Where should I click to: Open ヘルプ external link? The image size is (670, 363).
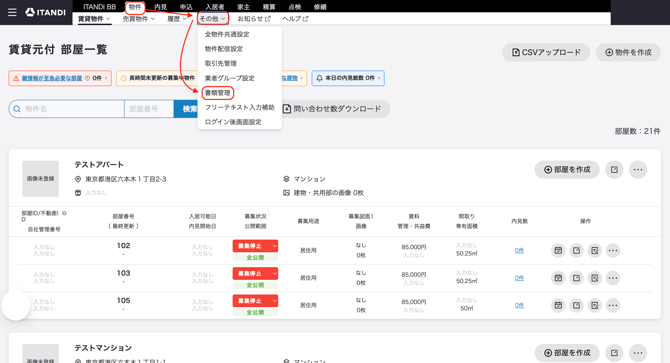click(x=295, y=19)
